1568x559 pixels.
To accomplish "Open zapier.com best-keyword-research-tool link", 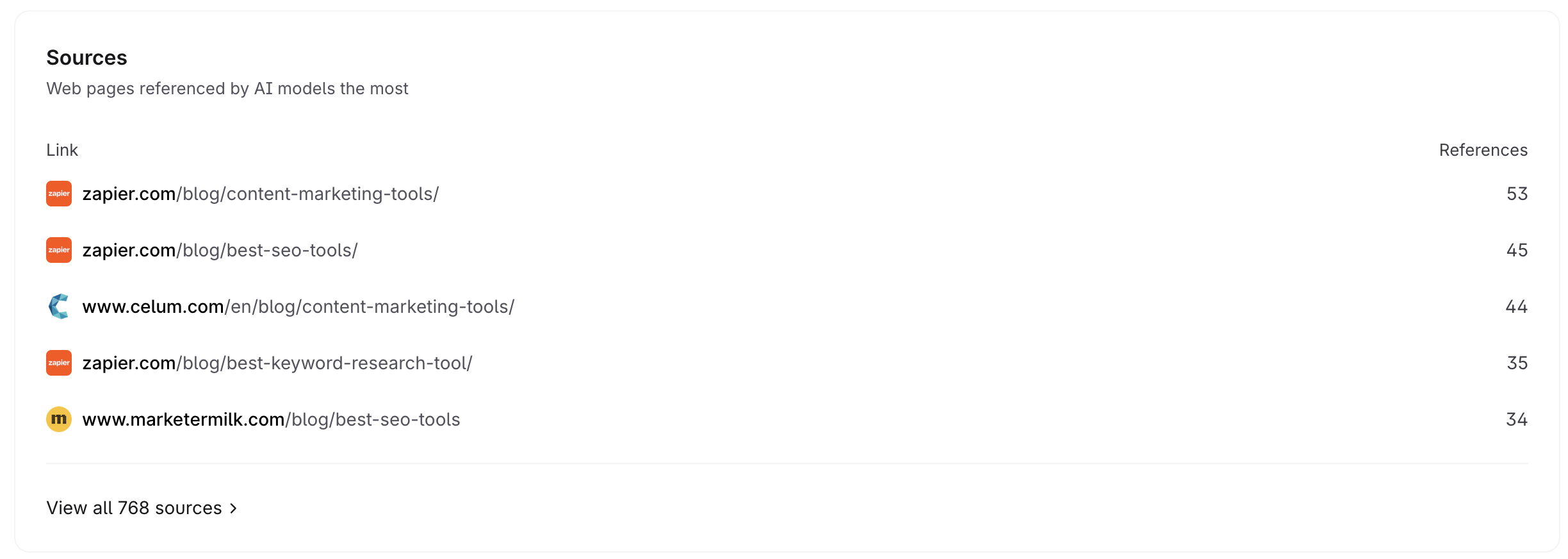I will 277,363.
